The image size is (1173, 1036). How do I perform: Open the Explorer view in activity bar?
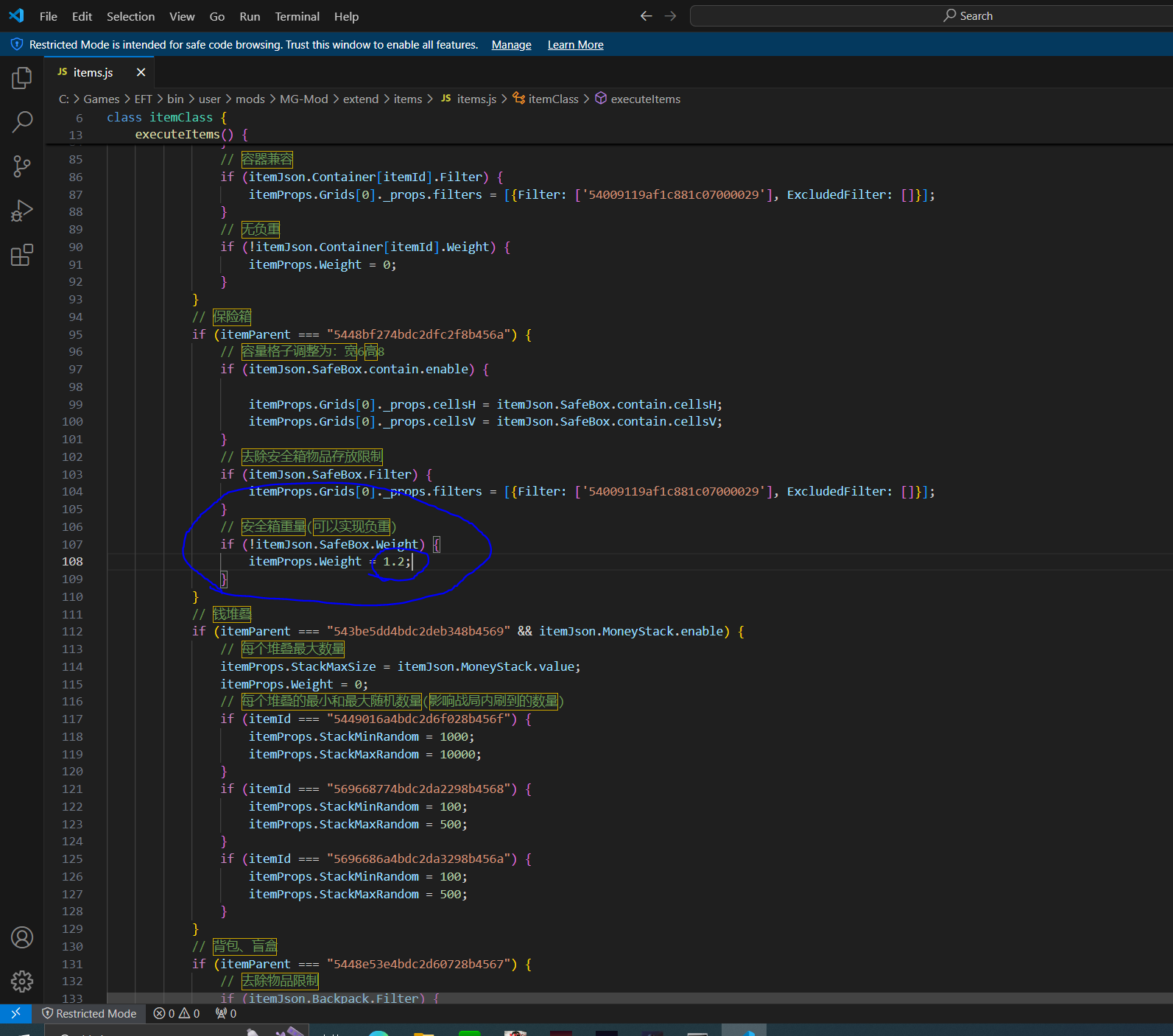click(x=22, y=77)
